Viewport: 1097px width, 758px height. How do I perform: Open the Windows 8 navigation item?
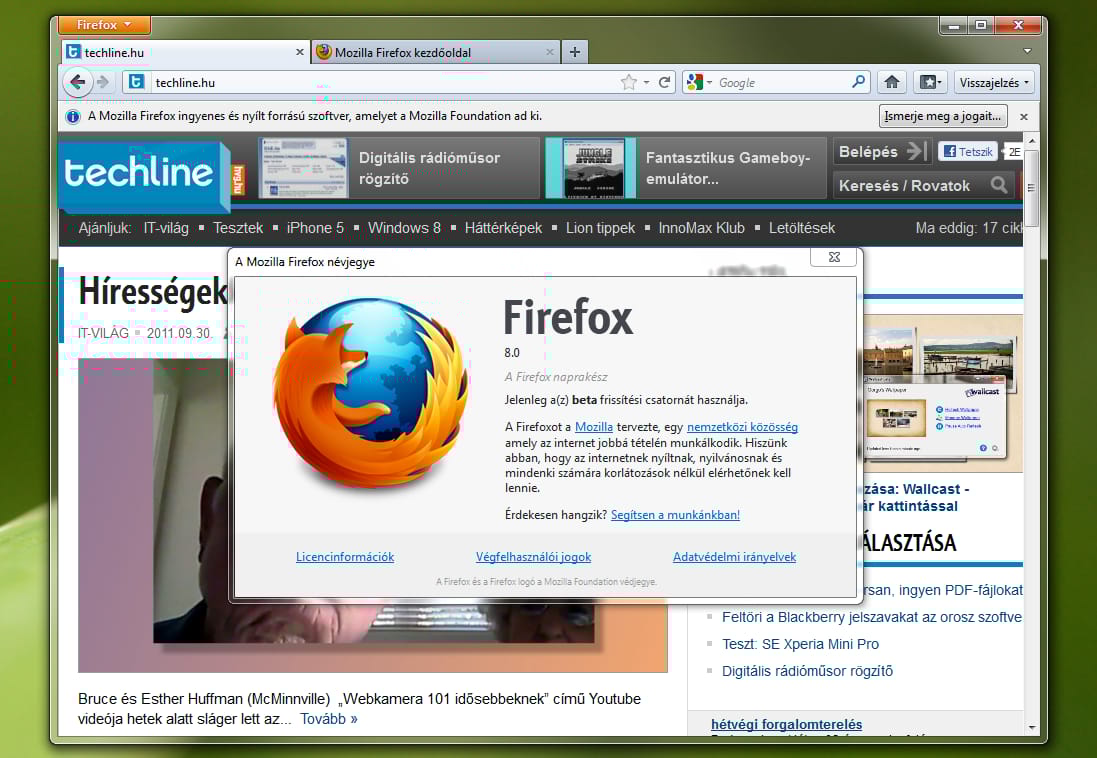click(x=404, y=228)
